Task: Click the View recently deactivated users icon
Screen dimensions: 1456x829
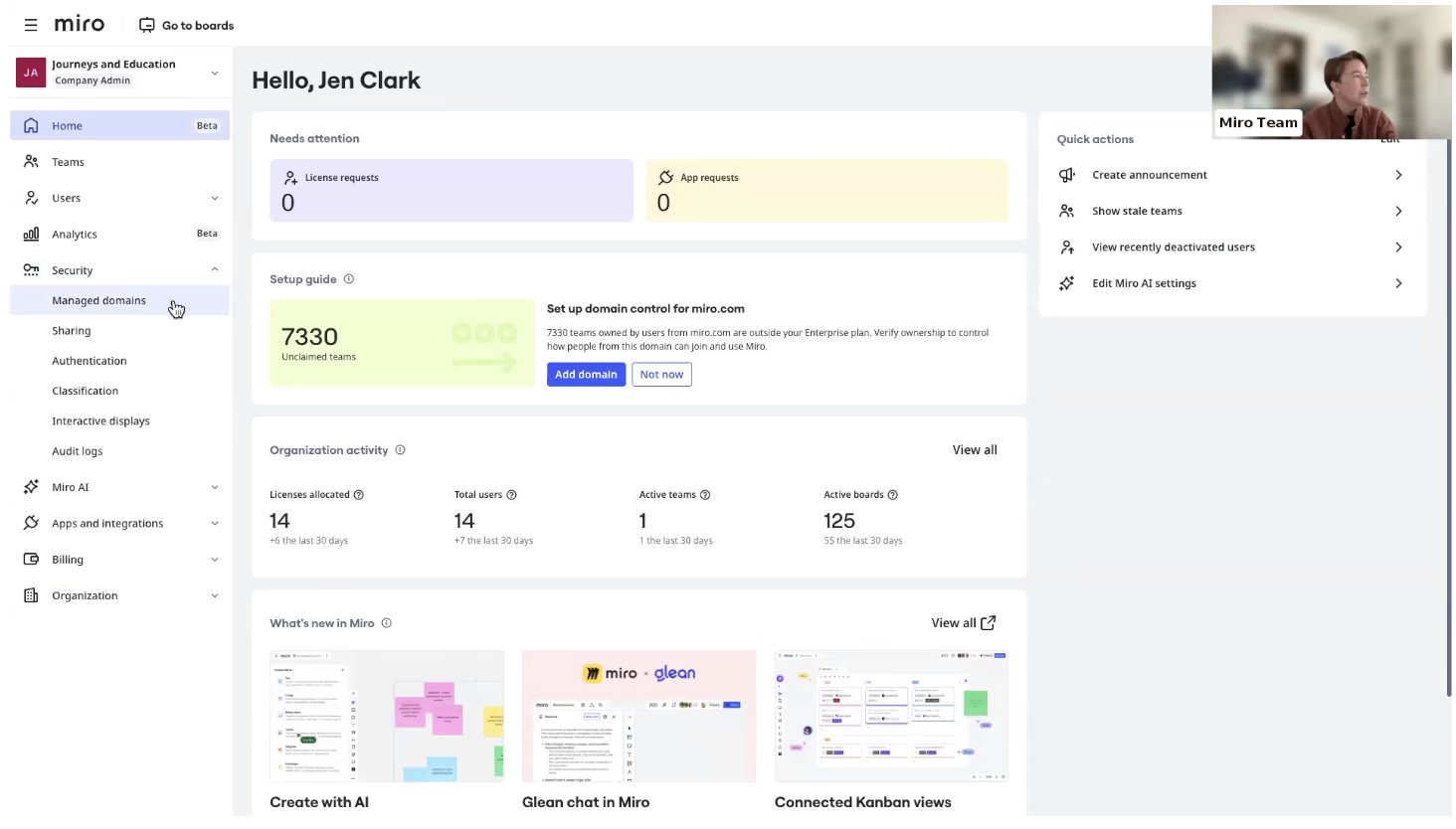Action: click(x=1066, y=247)
